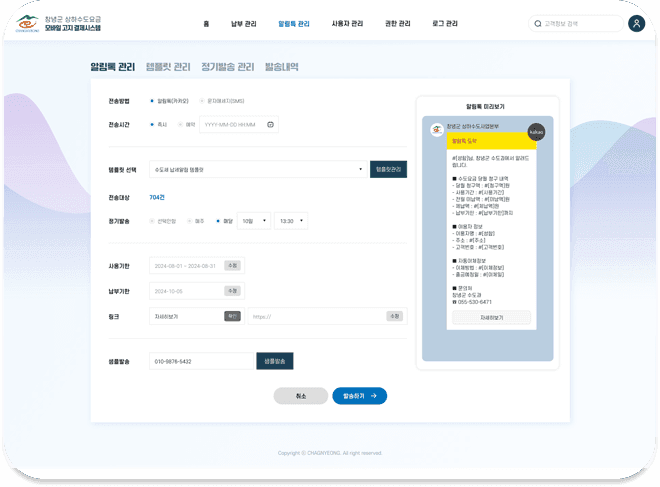The image size is (660, 487).
Task: Open the 템플릿 선택 template dropdown
Action: (x=258, y=169)
